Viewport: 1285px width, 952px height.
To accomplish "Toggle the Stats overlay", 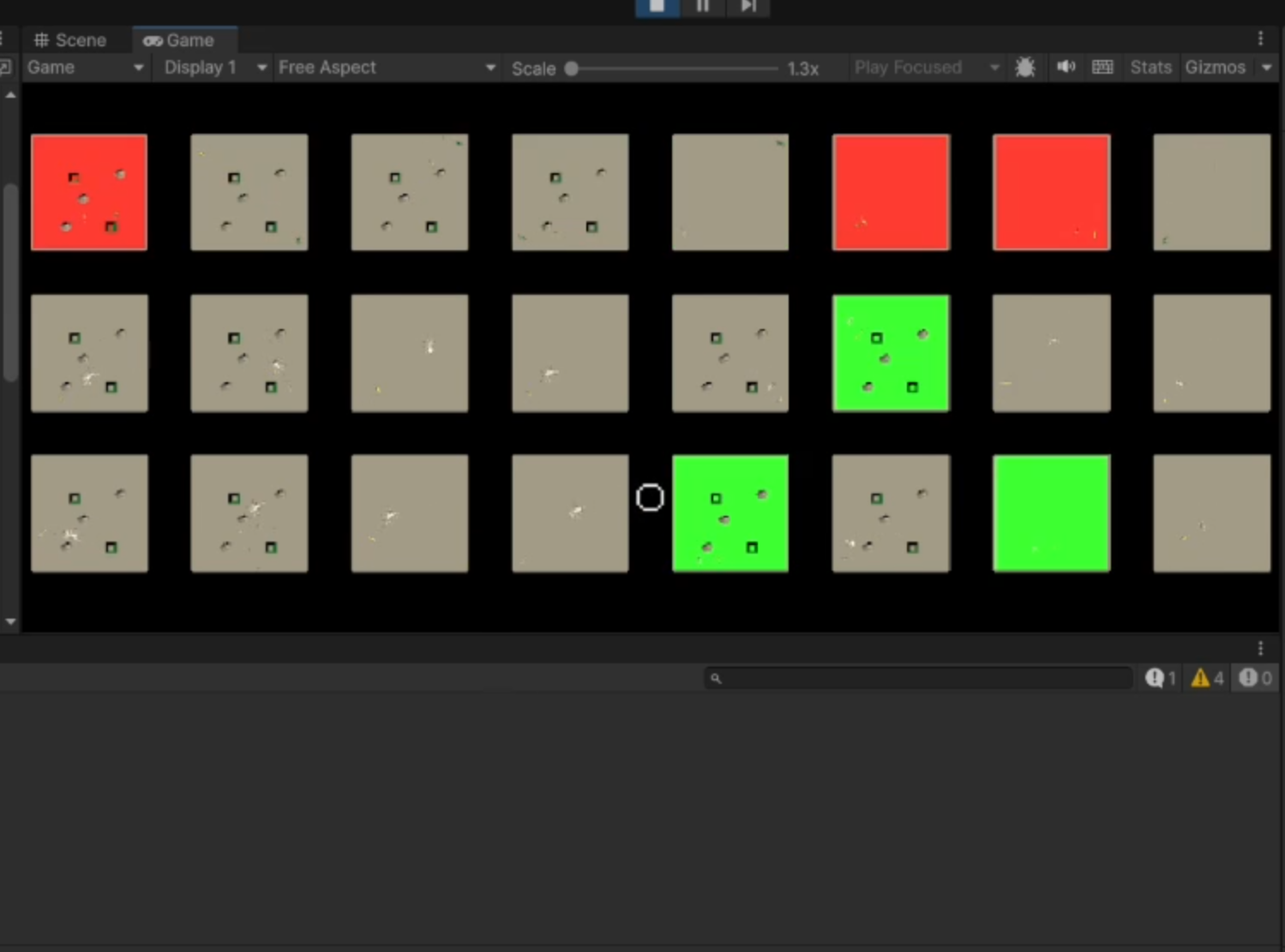I will click(x=1150, y=68).
